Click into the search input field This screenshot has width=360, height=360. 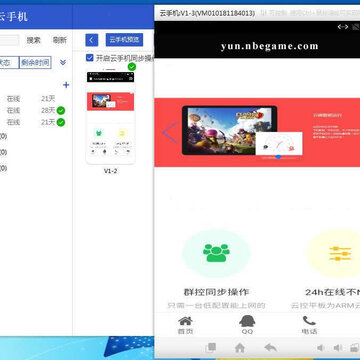[x=9, y=40]
